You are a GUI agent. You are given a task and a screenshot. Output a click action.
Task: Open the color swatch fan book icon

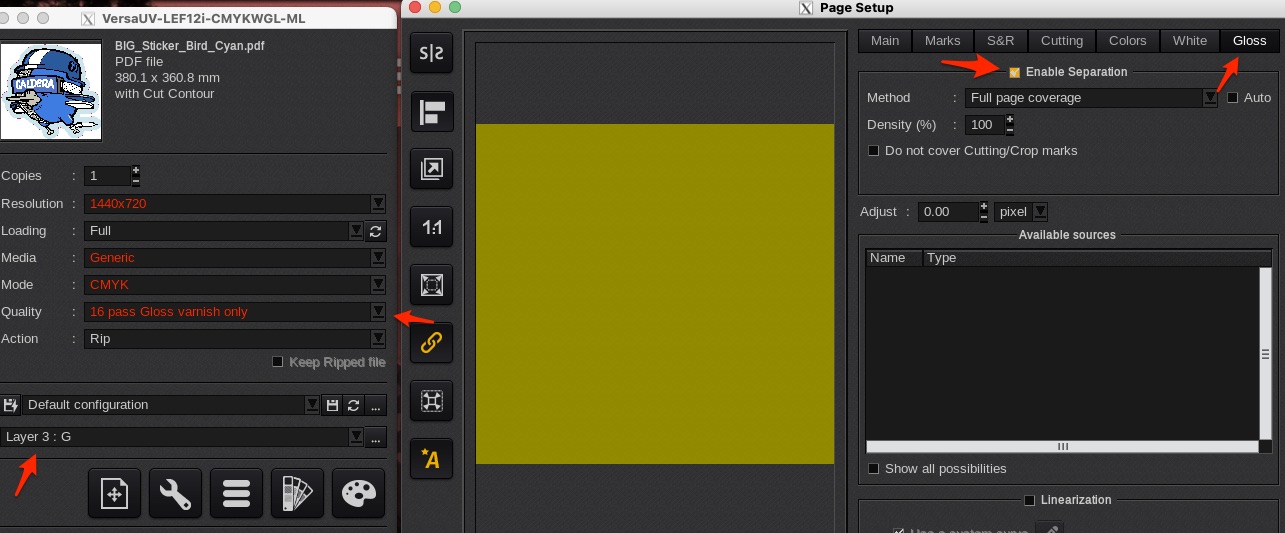pos(297,494)
